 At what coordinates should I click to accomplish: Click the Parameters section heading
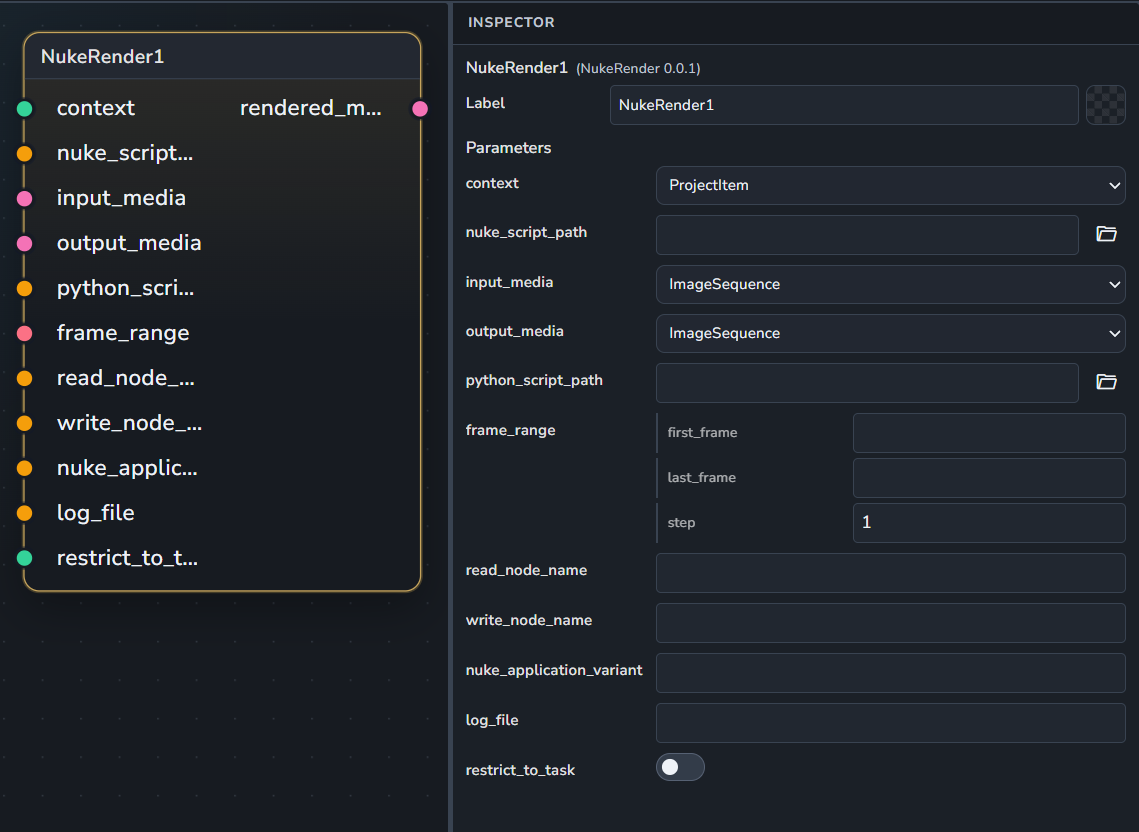point(508,148)
